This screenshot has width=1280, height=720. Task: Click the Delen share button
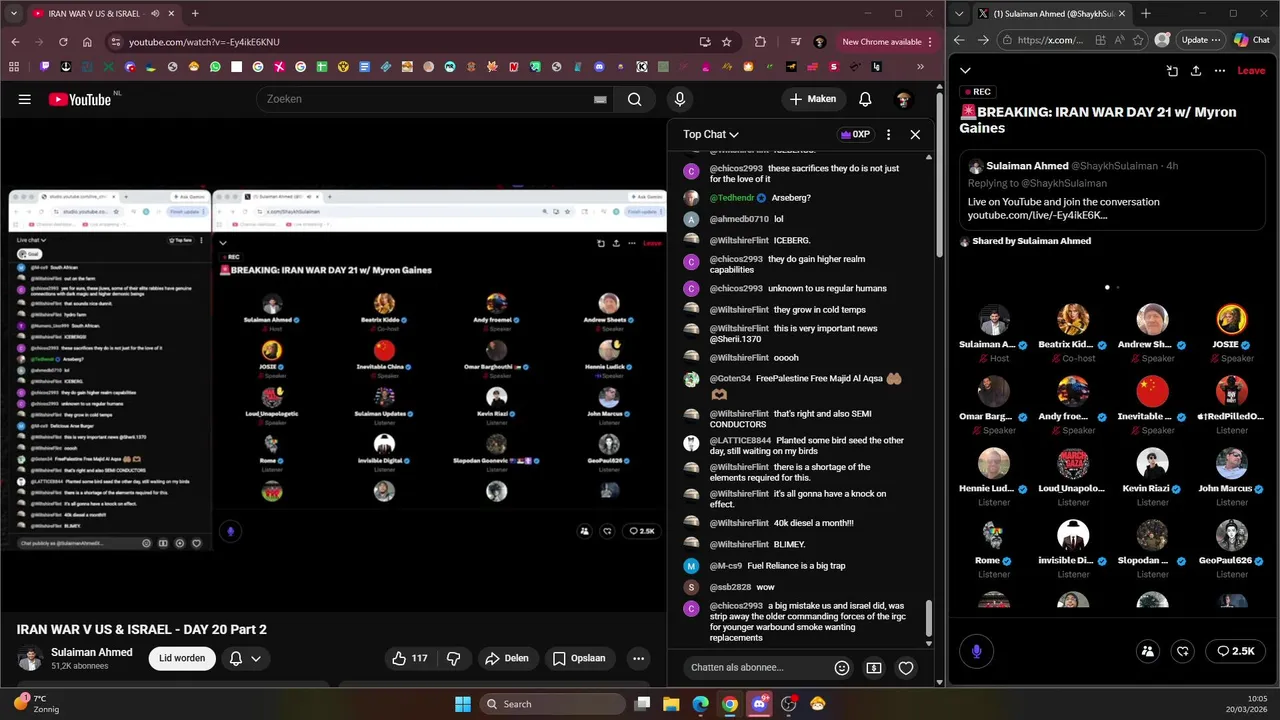[x=507, y=658]
